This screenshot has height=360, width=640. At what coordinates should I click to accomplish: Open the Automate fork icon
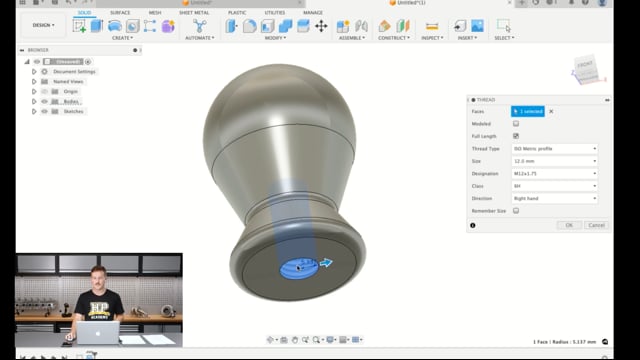coord(200,26)
